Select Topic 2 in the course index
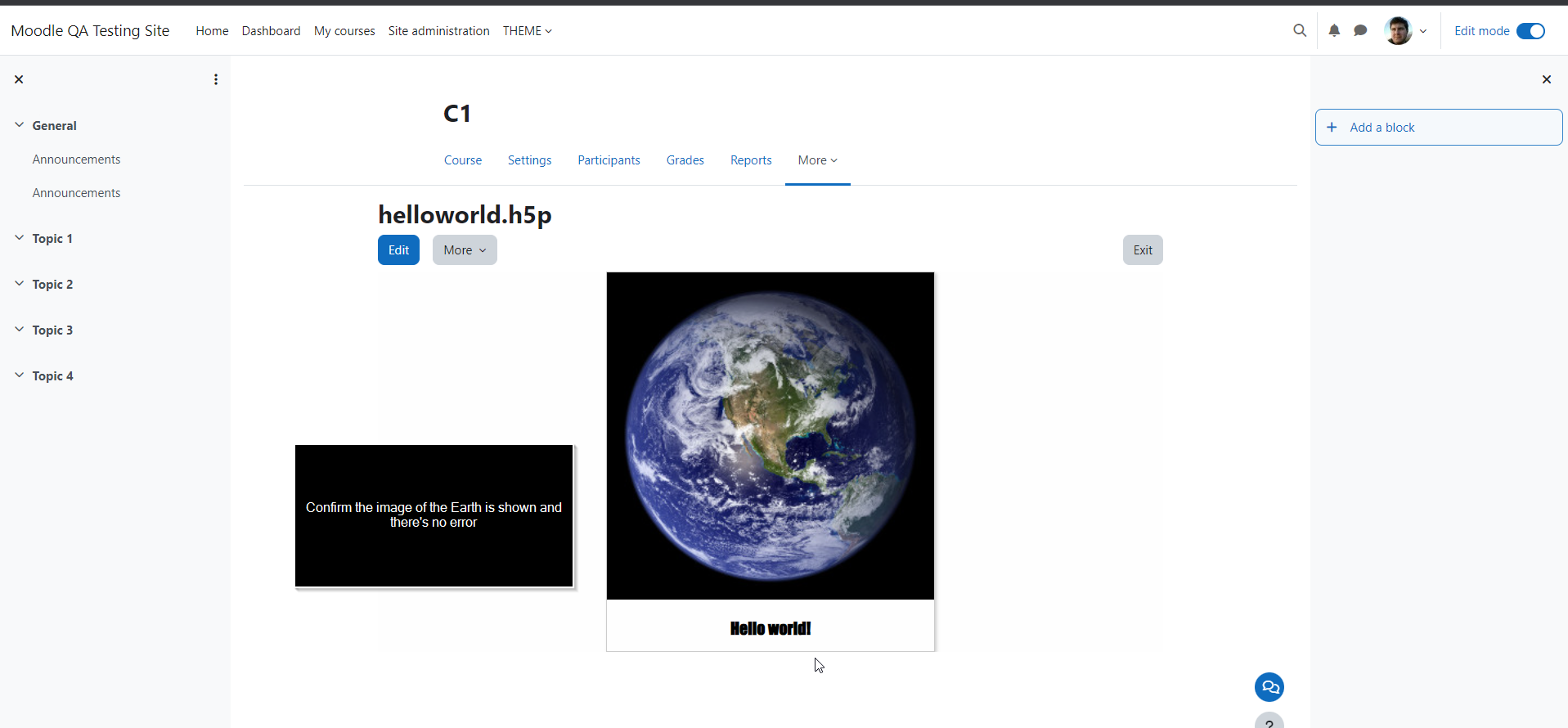The width and height of the screenshot is (1568, 728). 52,285
